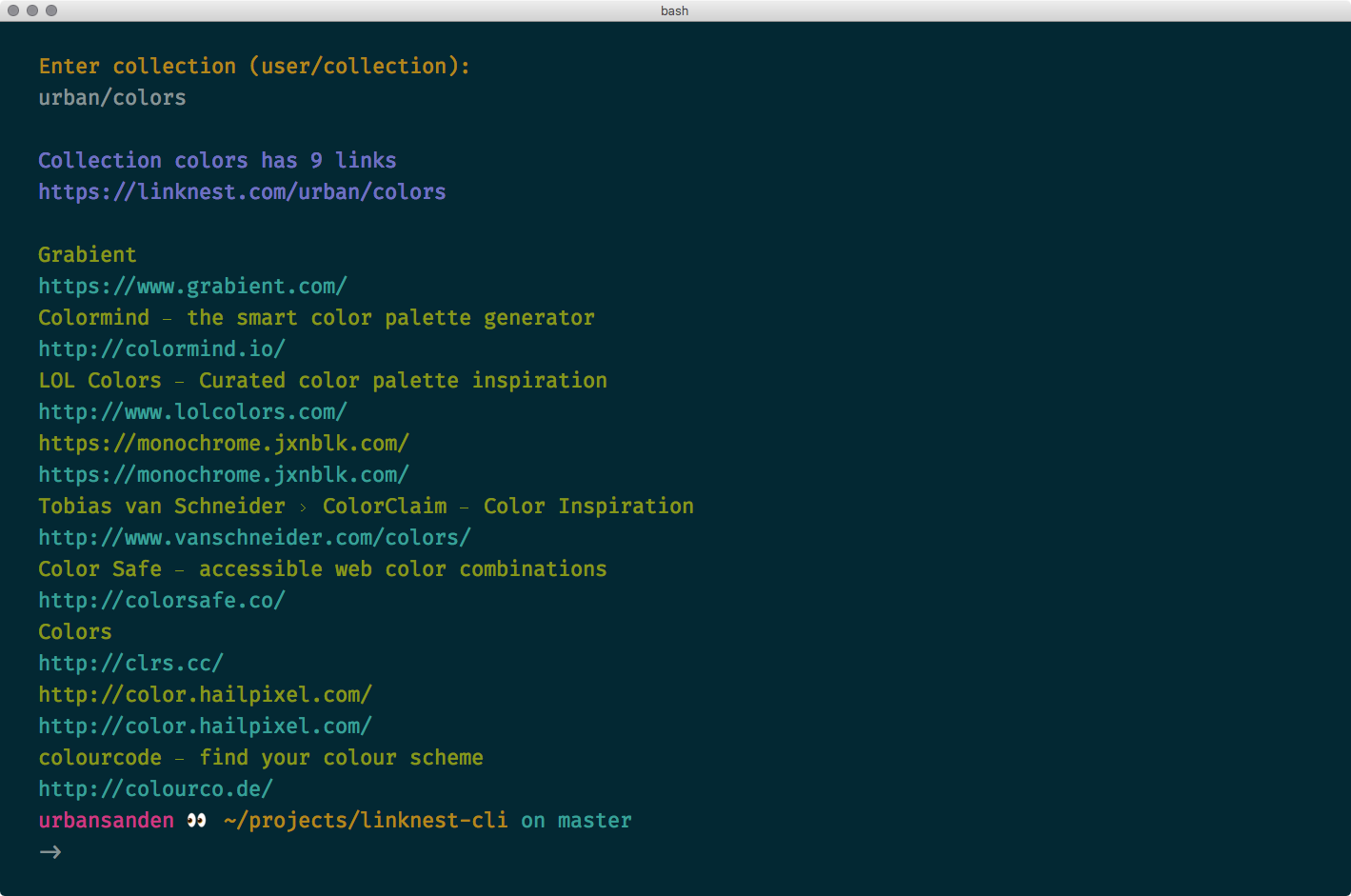
Task: Open the http://www.lolcolors.com/ URL
Action: click(x=192, y=411)
